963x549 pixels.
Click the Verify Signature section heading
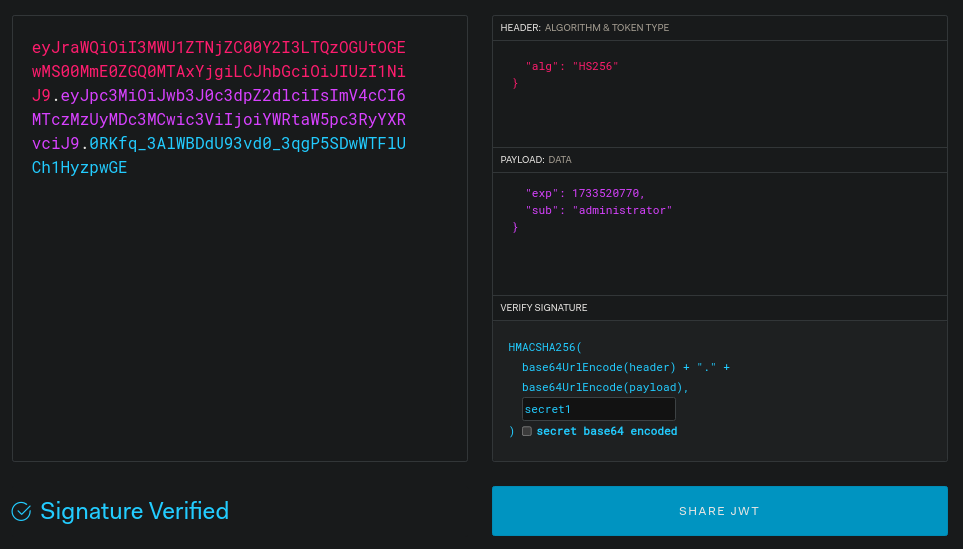(544, 308)
